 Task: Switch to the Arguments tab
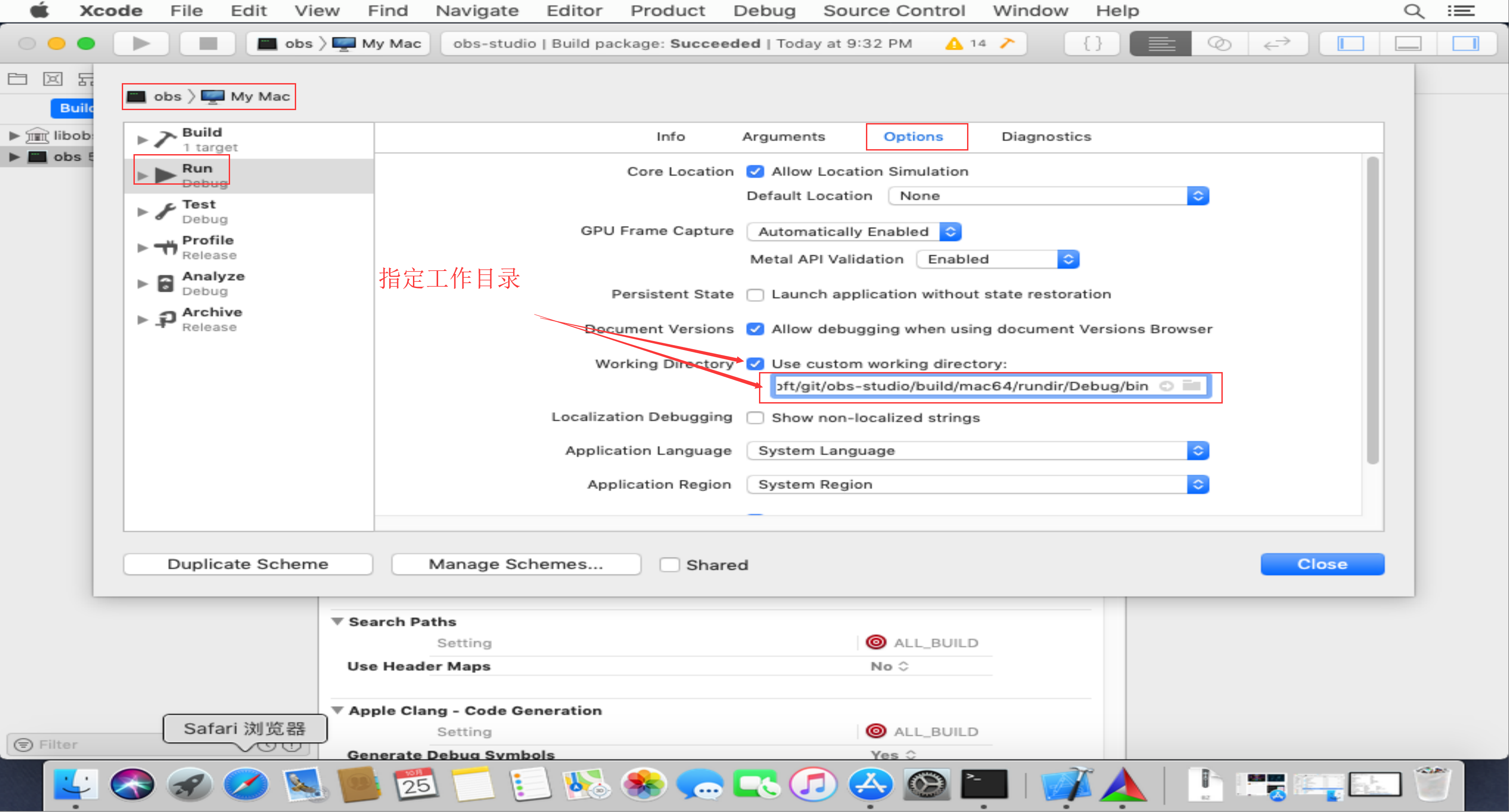click(x=783, y=137)
